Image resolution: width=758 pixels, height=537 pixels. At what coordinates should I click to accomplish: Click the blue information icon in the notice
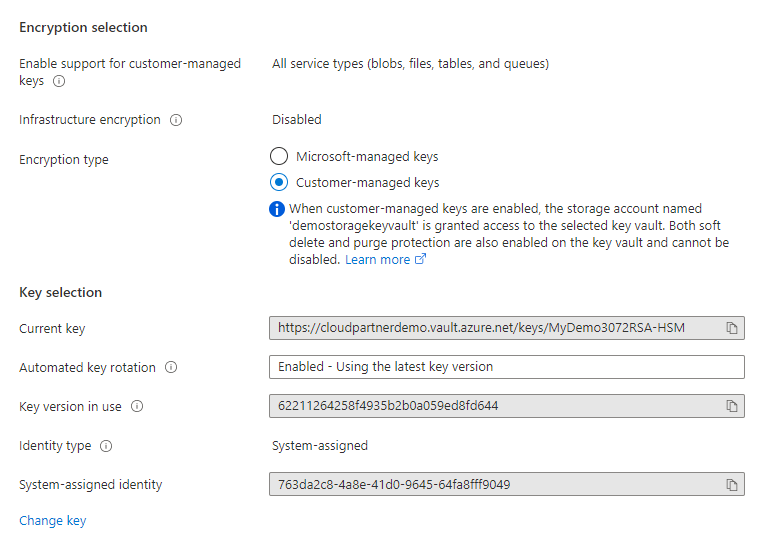point(278,210)
